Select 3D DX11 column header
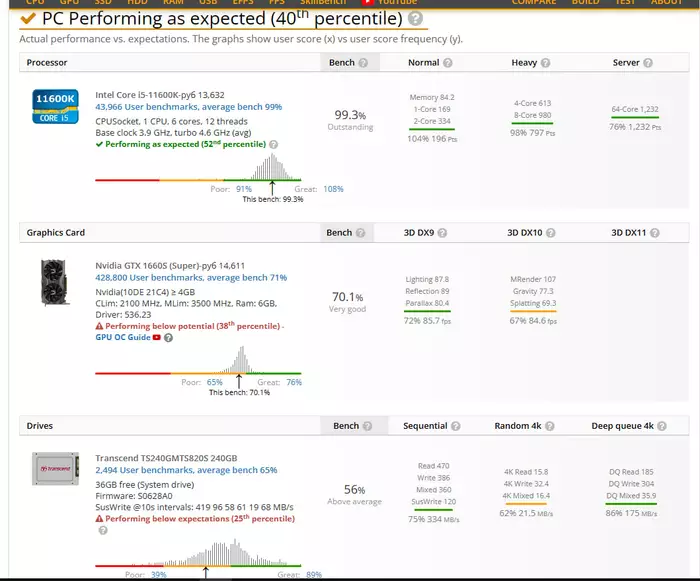Image resolution: width=700 pixels, height=581 pixels. pos(629,233)
